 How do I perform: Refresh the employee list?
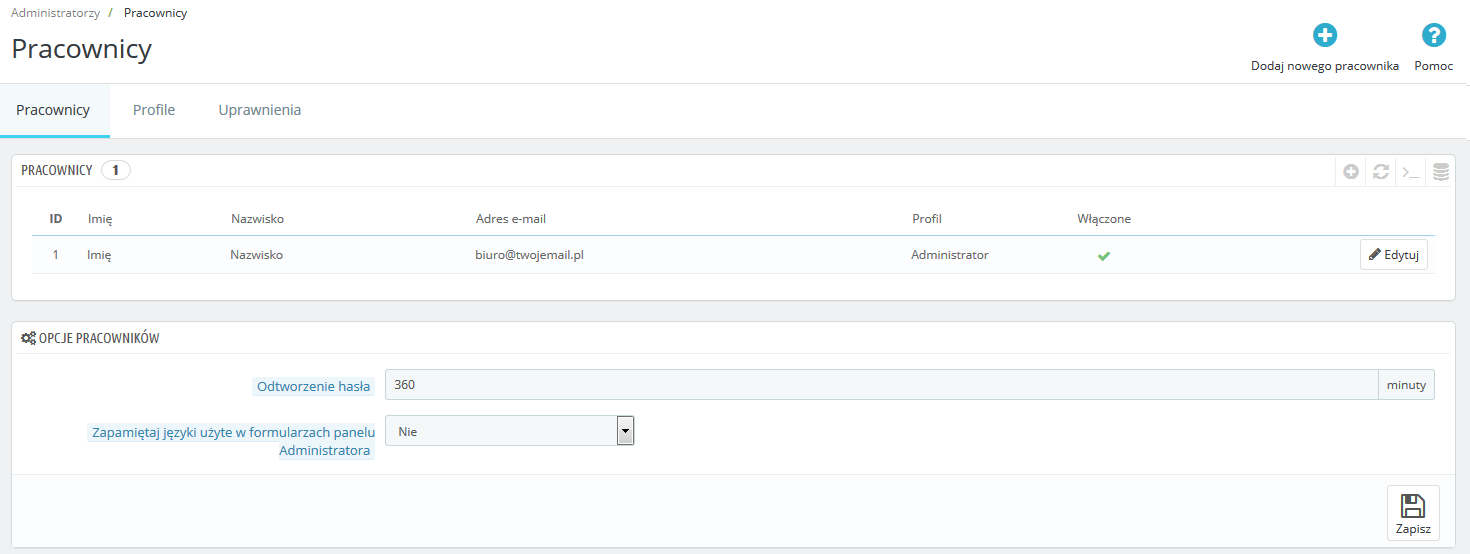1380,172
